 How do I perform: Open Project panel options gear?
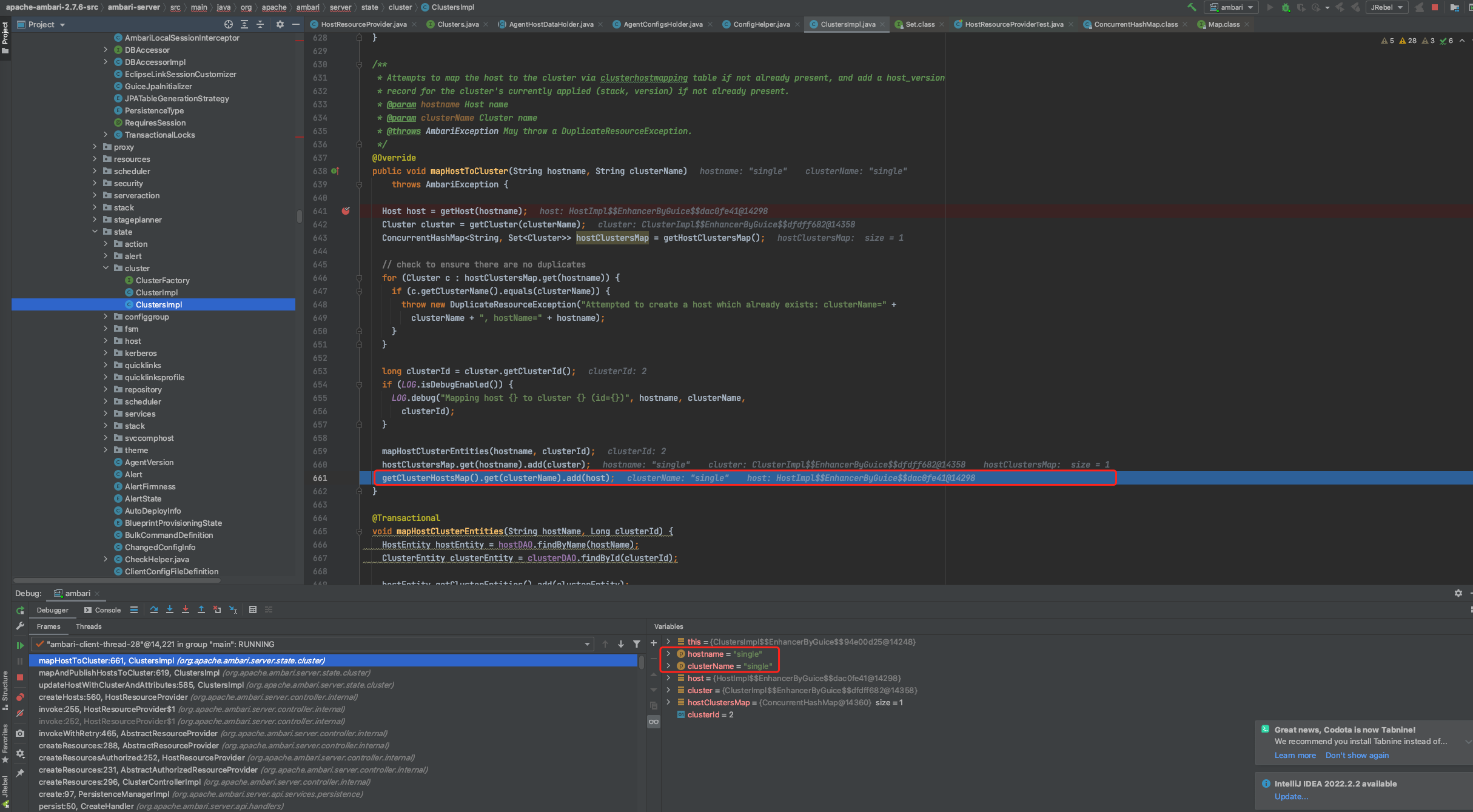click(x=280, y=24)
